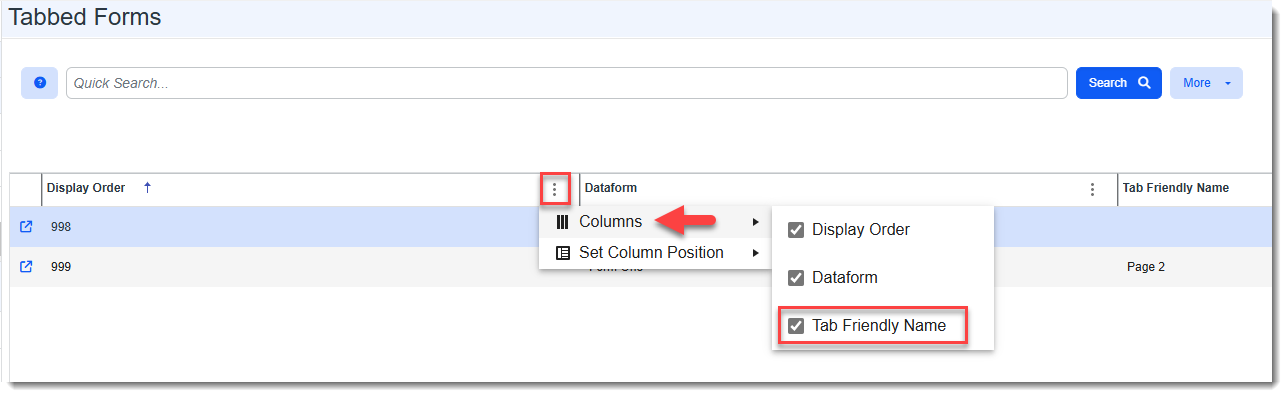Open record 999 via its external link icon

point(27,267)
